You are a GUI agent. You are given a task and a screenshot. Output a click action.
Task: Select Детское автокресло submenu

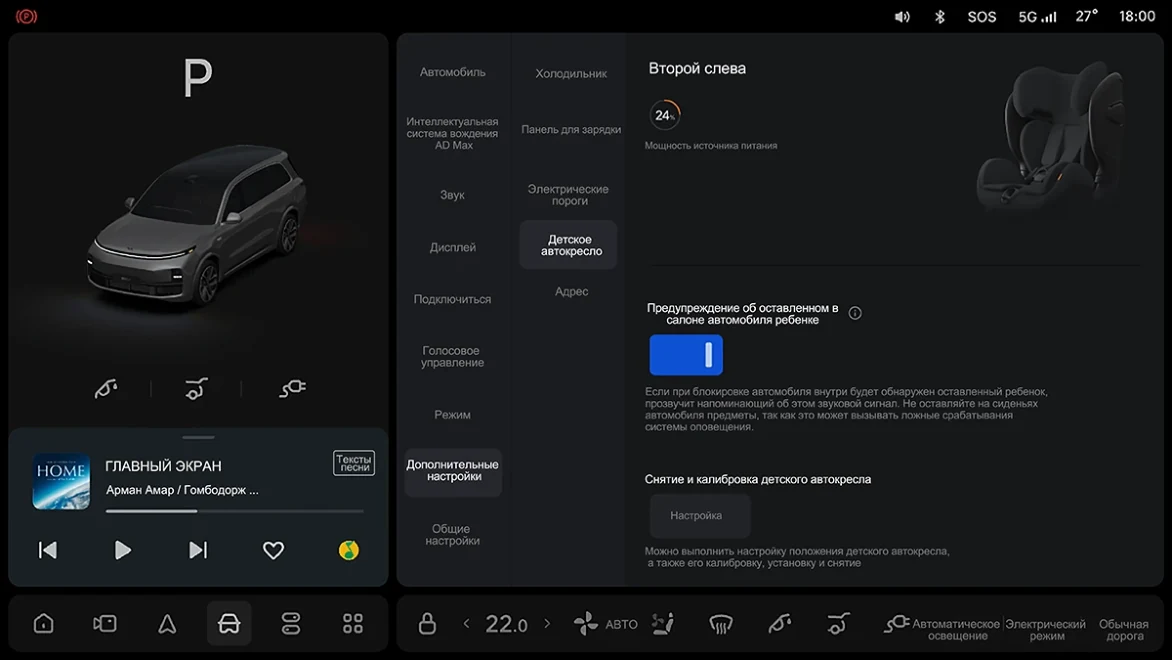(569, 245)
